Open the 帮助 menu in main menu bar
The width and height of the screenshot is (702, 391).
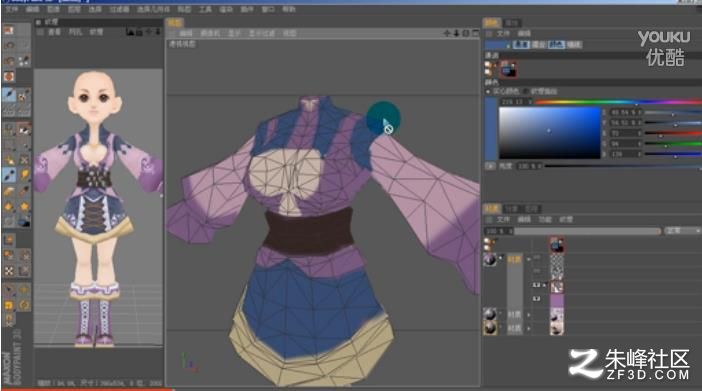(289, 9)
